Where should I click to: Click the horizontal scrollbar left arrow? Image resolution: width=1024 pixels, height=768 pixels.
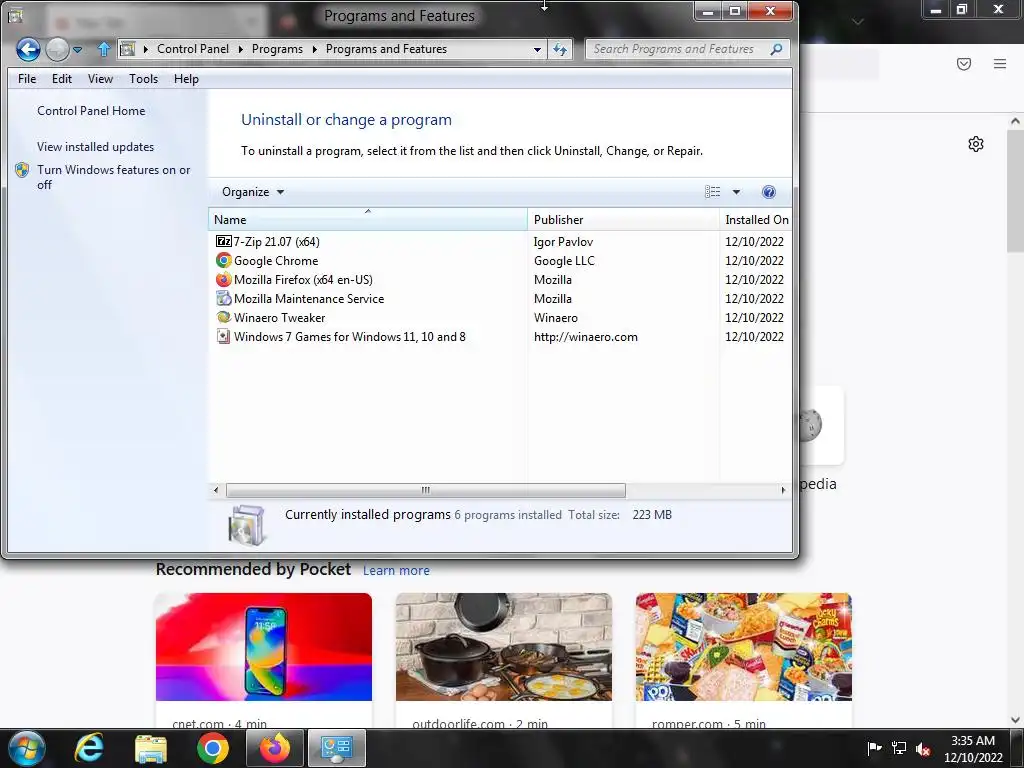[x=216, y=490]
